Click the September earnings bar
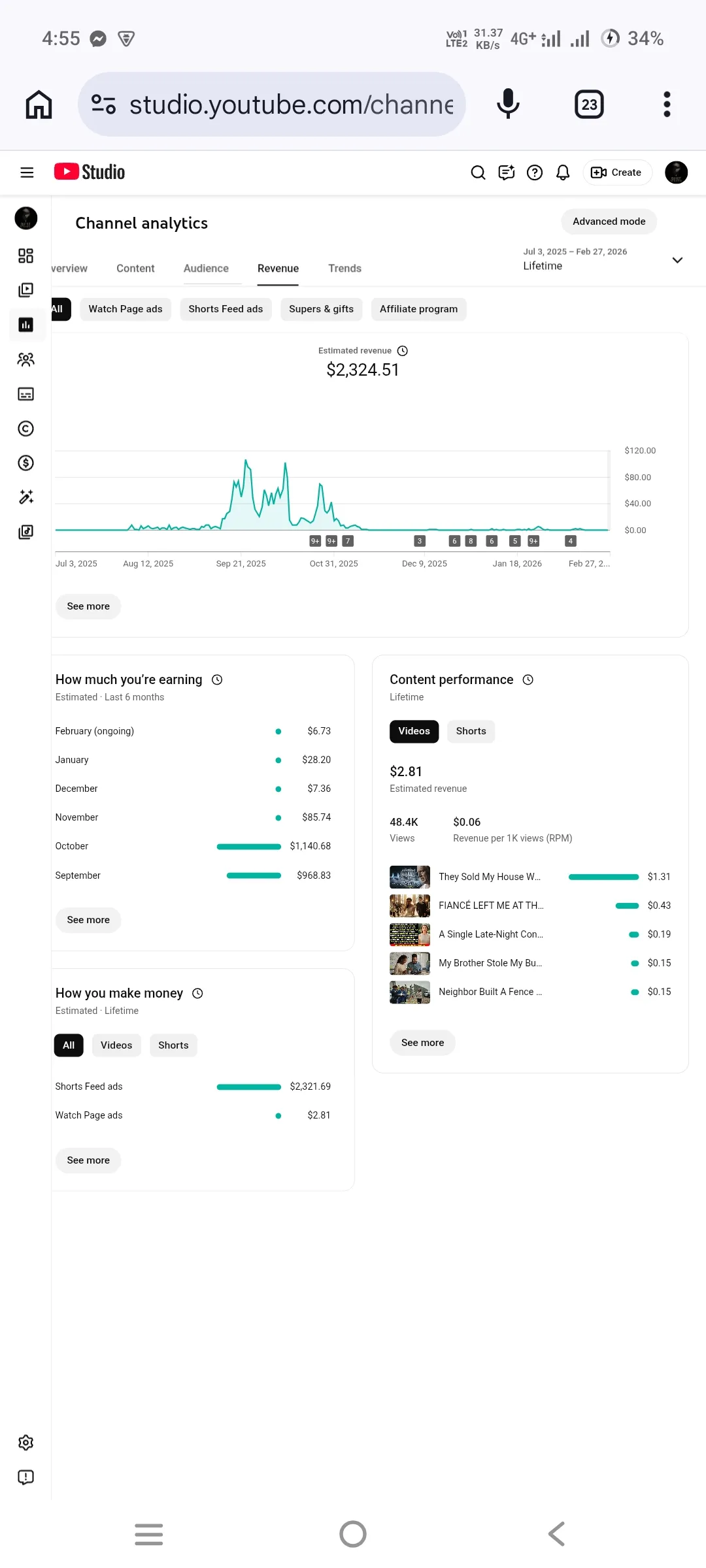 coord(254,875)
